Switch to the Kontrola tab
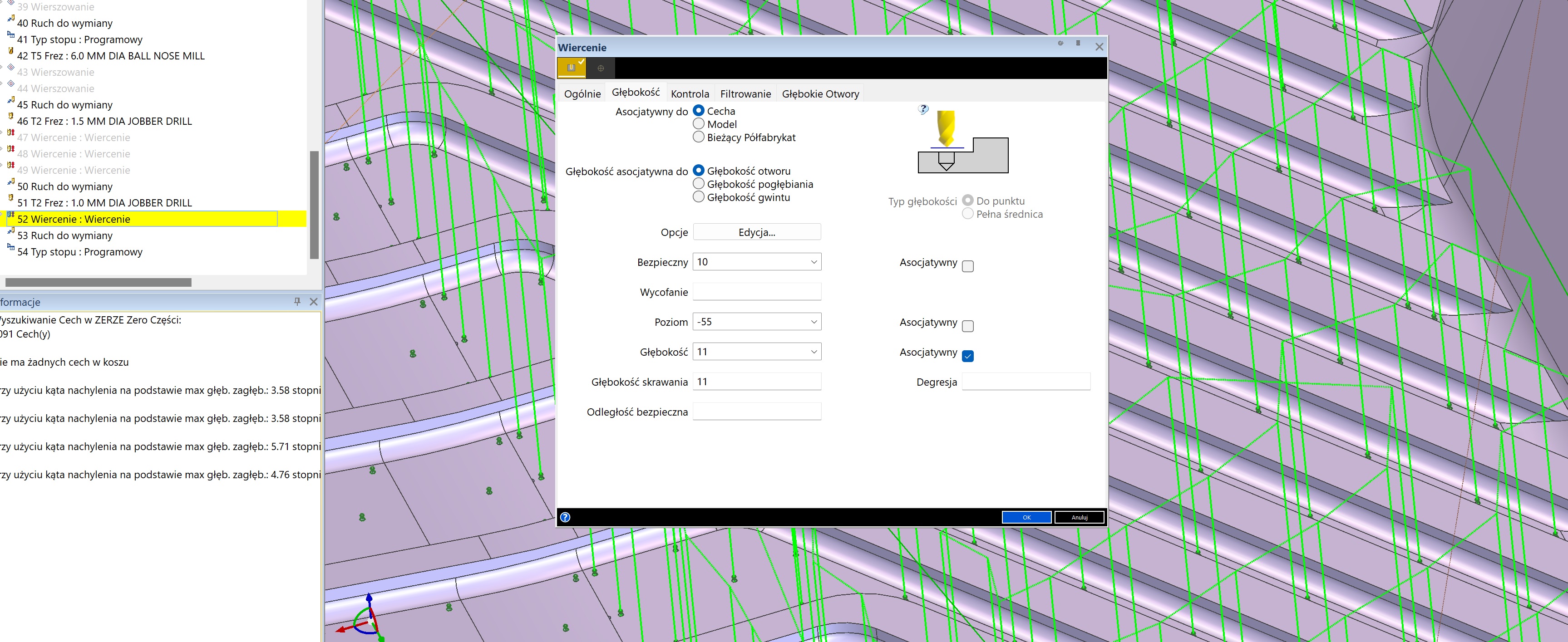 pyautogui.click(x=690, y=94)
